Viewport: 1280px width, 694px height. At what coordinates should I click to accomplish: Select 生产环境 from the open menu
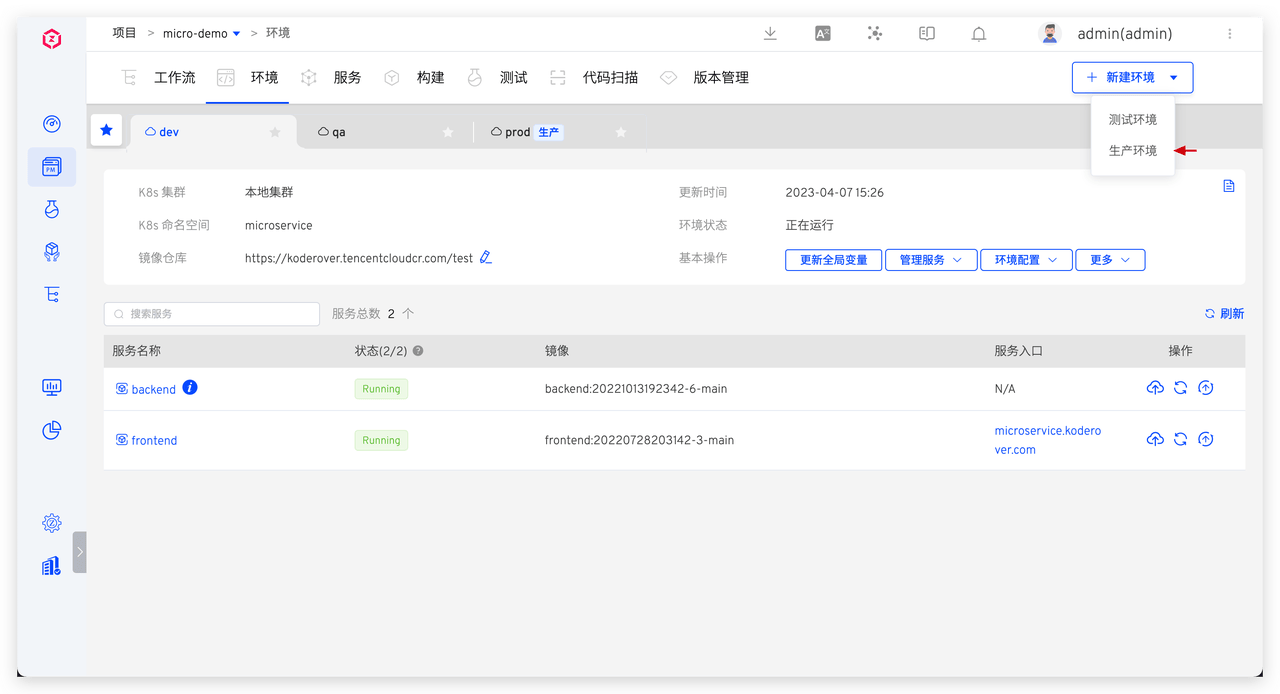pos(1132,150)
